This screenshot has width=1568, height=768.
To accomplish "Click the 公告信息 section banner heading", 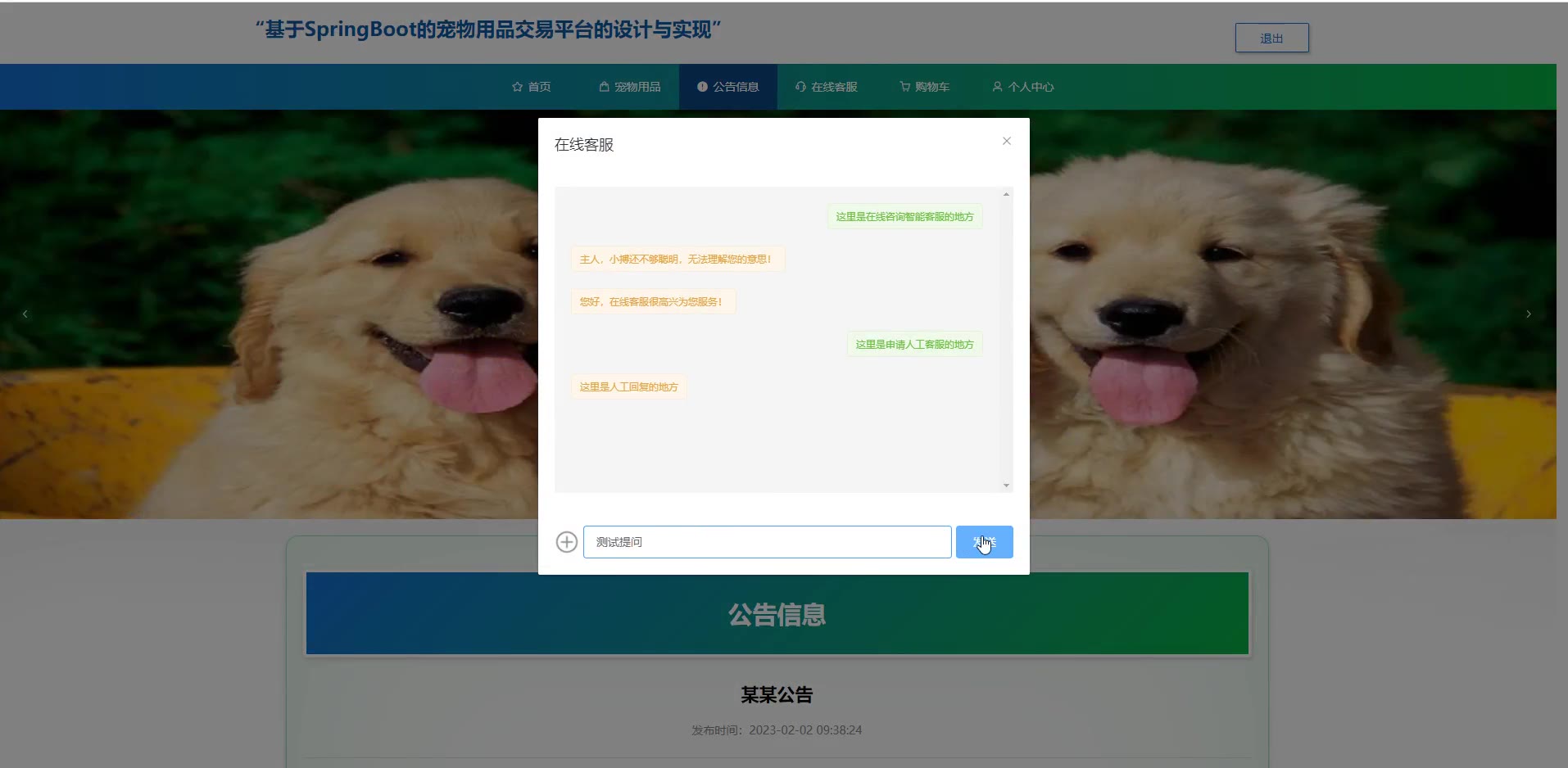I will pyautogui.click(x=777, y=614).
